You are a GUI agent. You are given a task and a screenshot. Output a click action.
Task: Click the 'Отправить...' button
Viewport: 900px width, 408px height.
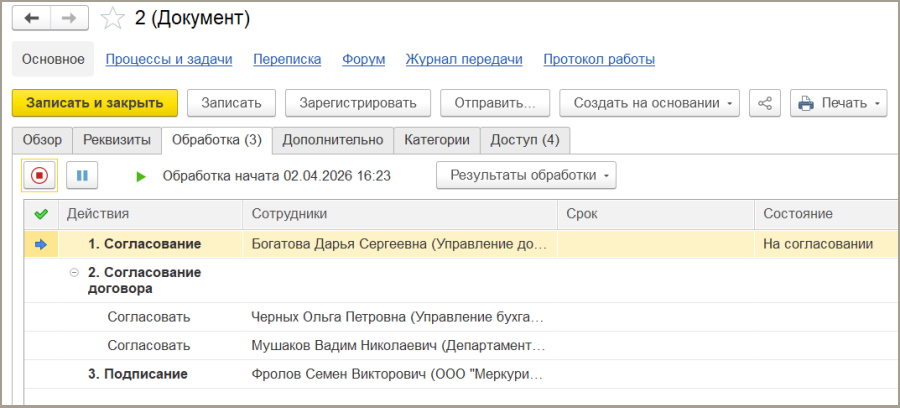tap(495, 103)
